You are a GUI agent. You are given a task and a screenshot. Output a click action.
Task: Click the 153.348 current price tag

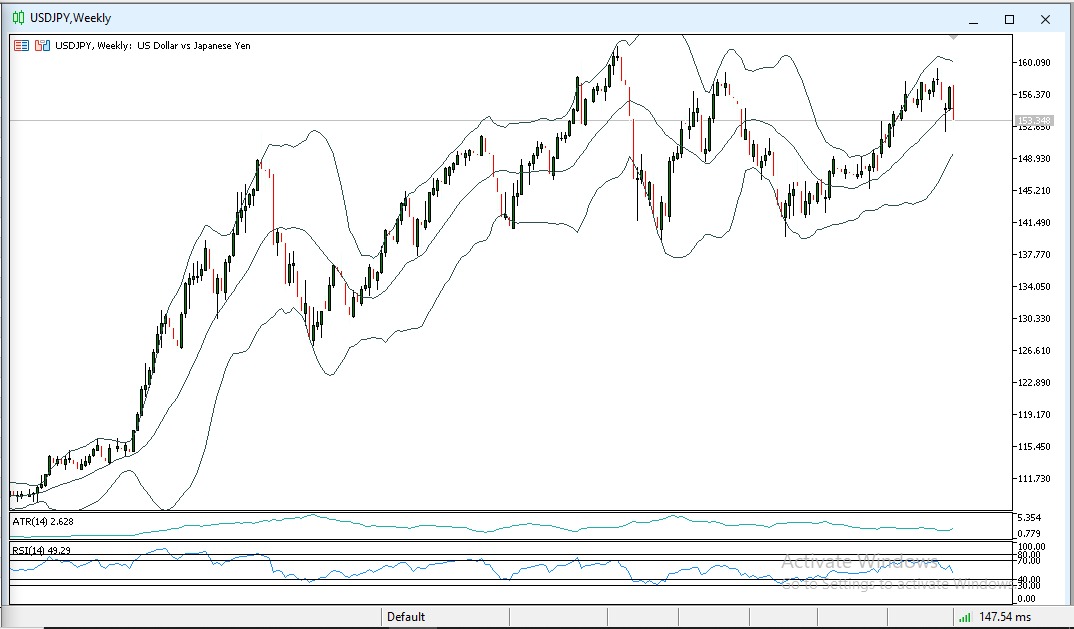(x=1033, y=121)
